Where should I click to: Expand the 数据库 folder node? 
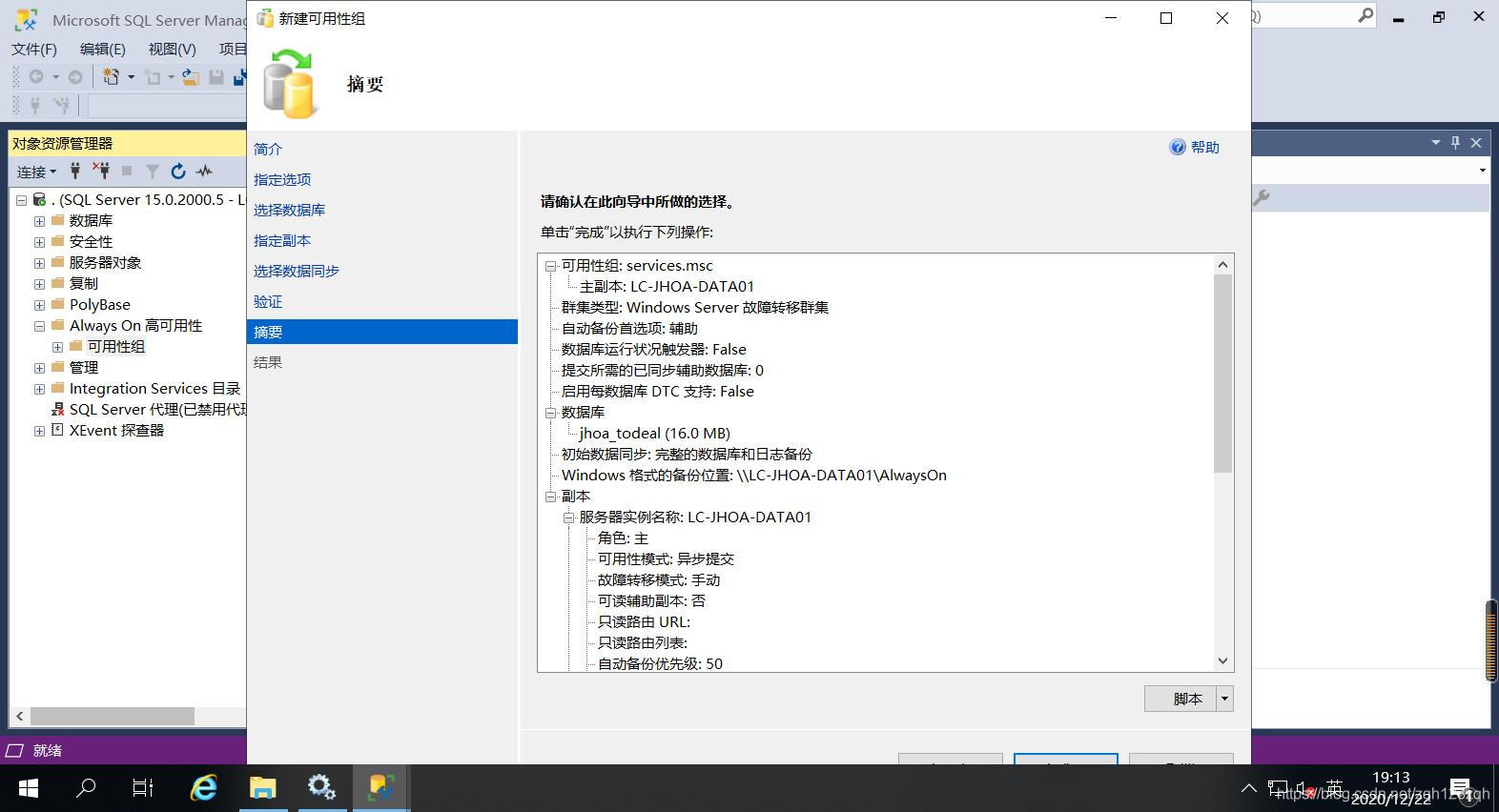39,220
